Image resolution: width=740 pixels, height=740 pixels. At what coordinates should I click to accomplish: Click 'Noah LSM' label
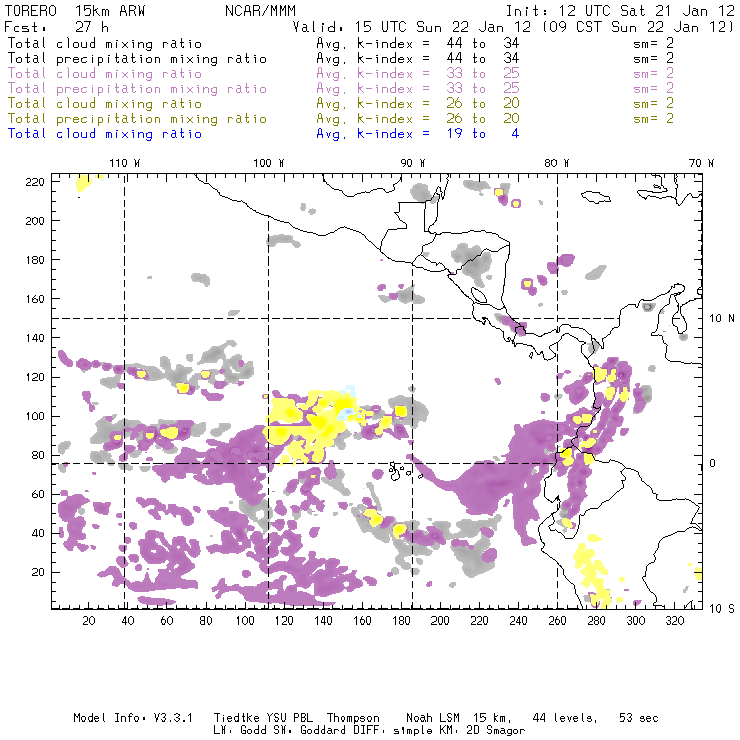(433, 718)
